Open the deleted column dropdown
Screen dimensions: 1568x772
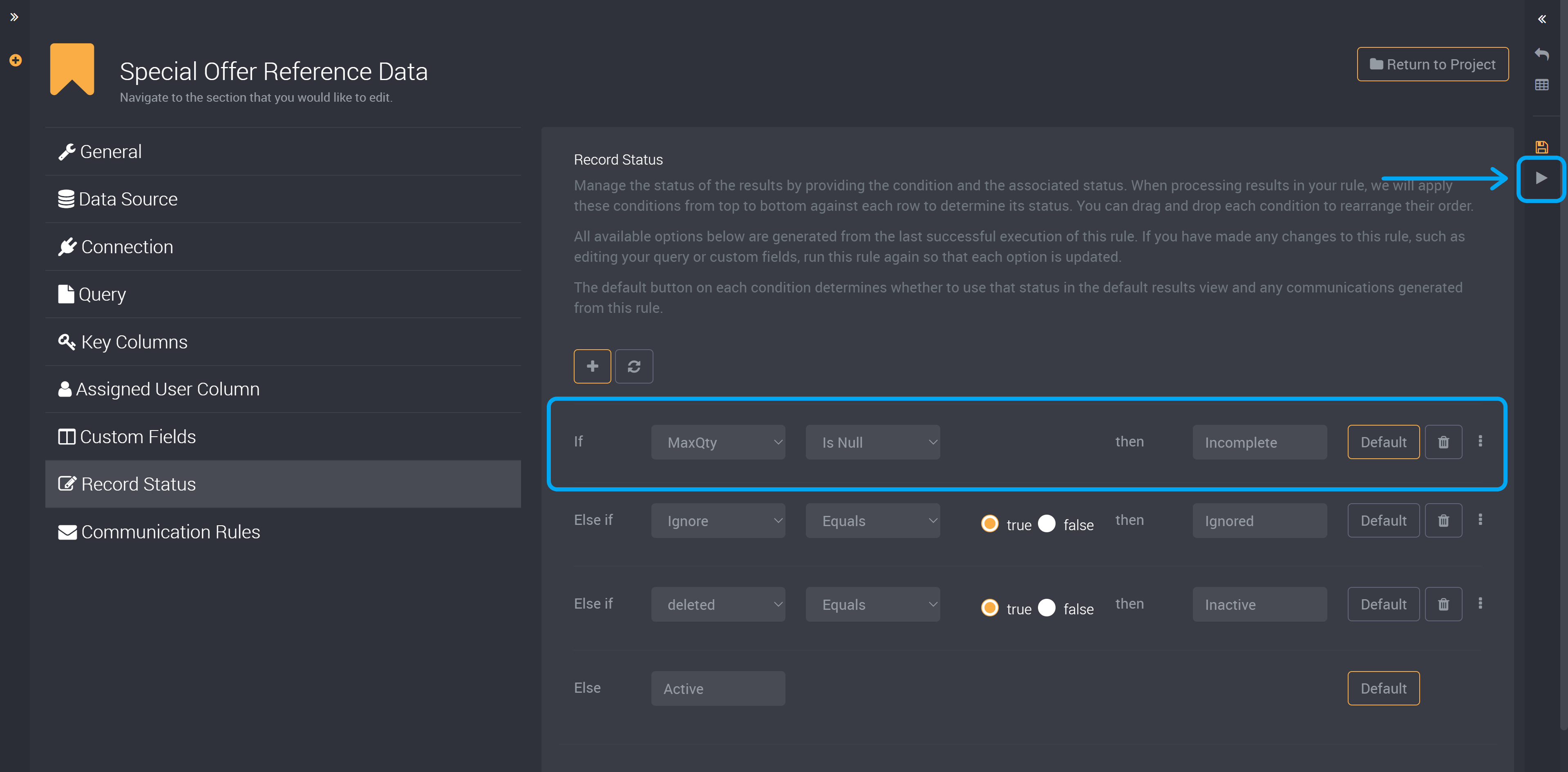point(718,604)
